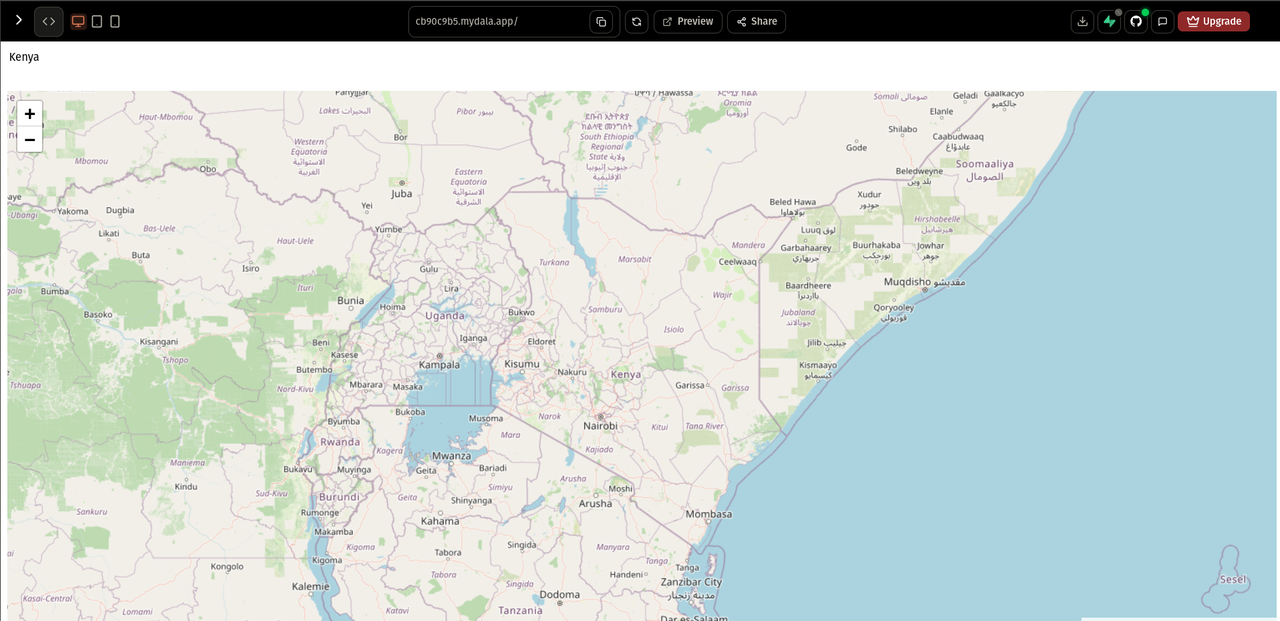This screenshot has width=1280, height=621.
Task: Click the Wajir region label
Action: tap(722, 295)
